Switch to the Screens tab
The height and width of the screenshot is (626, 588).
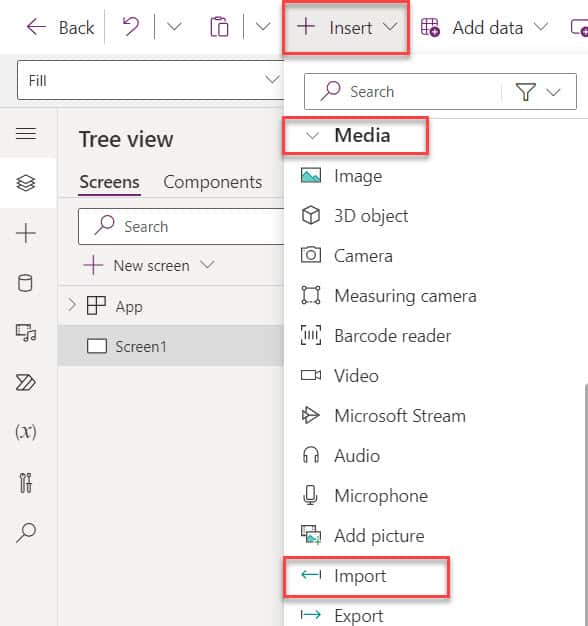click(109, 182)
